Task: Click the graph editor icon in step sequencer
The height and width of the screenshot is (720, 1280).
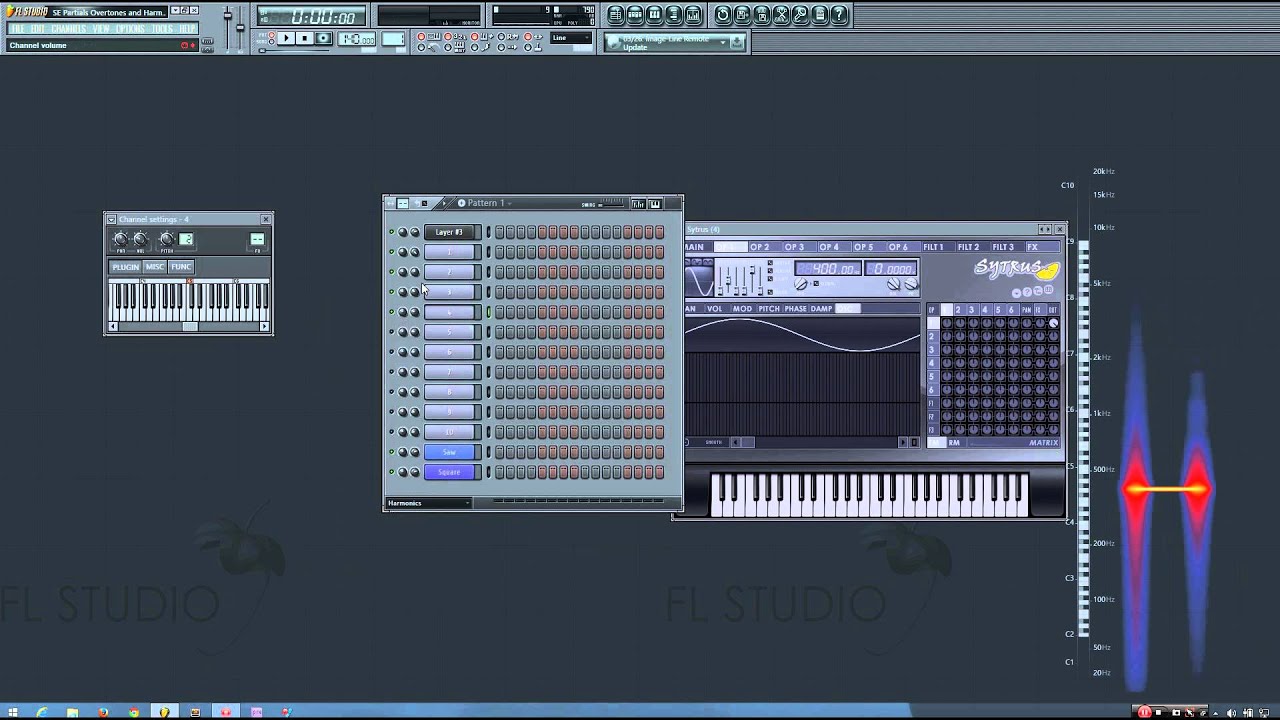Action: (x=638, y=204)
